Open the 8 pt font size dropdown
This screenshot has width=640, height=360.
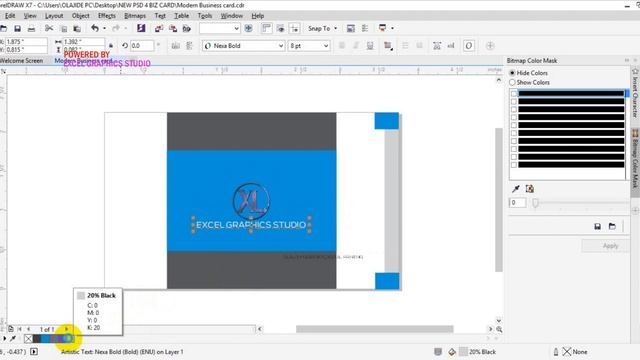pos(326,46)
